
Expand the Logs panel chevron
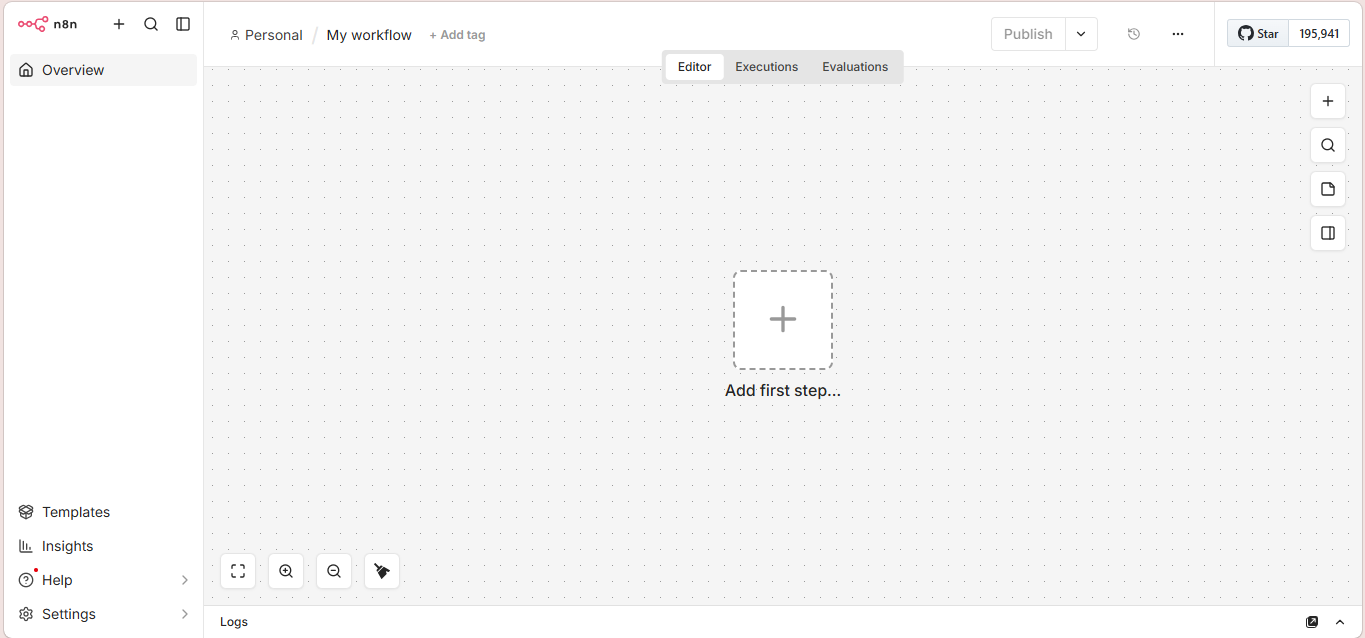1340,622
